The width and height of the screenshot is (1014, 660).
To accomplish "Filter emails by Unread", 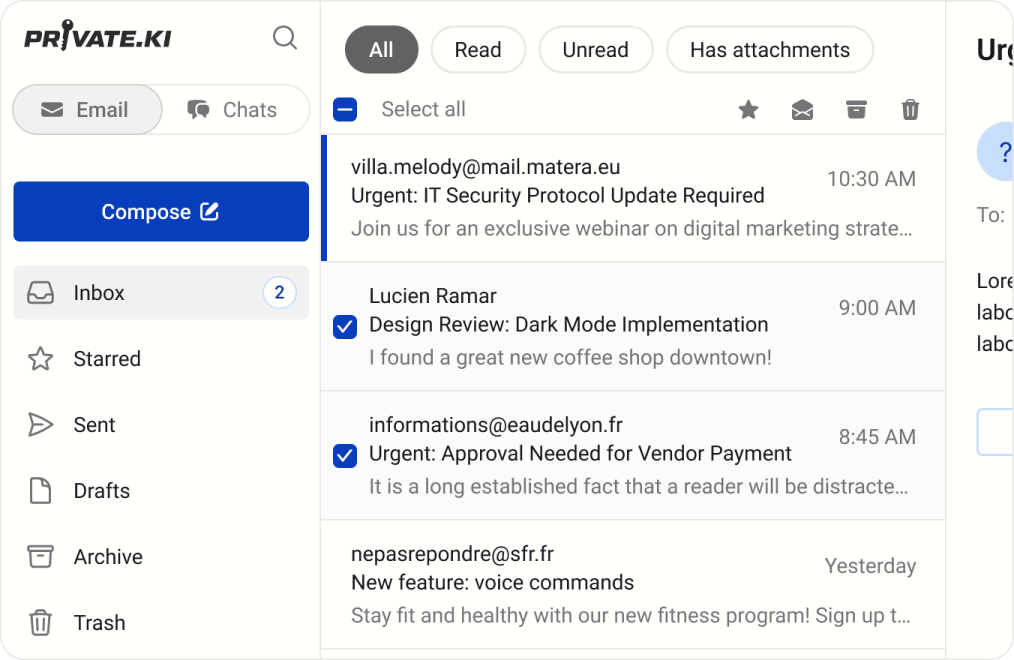I will [x=595, y=50].
